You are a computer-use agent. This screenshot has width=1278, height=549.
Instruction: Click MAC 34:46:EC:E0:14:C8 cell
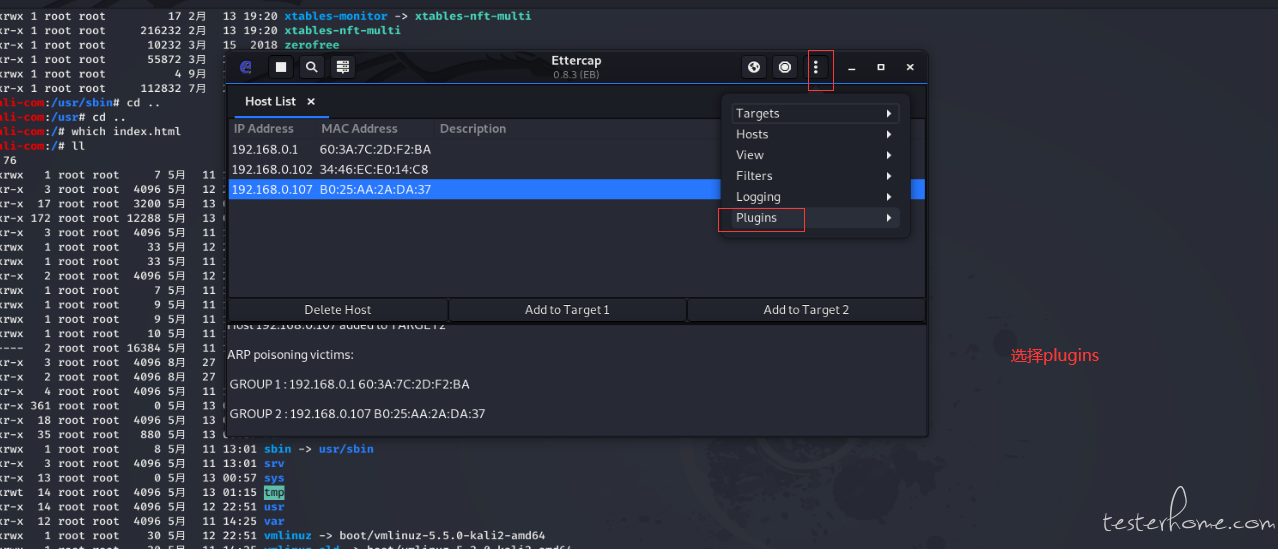tap(374, 169)
